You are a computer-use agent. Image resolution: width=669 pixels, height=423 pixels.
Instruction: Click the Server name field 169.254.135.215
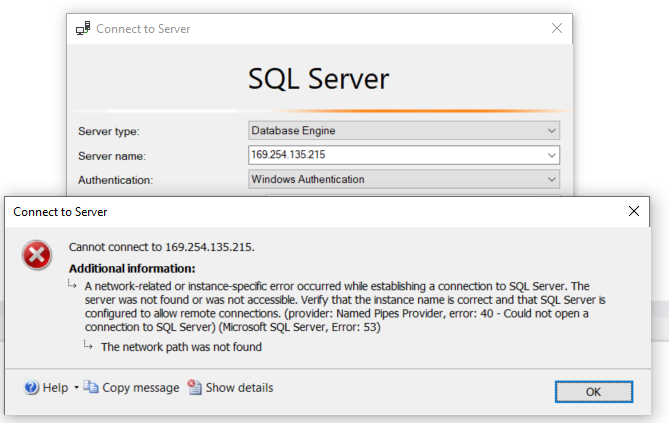pyautogui.click(x=404, y=155)
